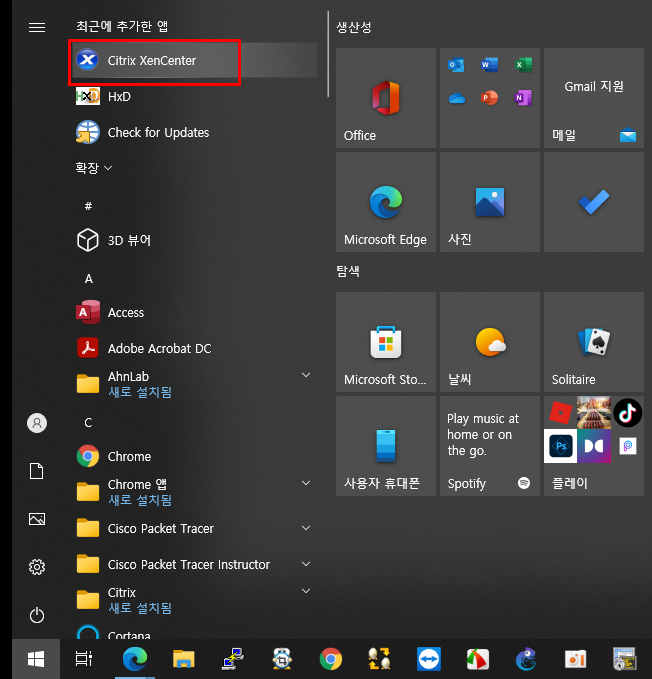This screenshot has height=679, width=652.
Task: Open the Solitaire tile
Action: click(x=594, y=342)
